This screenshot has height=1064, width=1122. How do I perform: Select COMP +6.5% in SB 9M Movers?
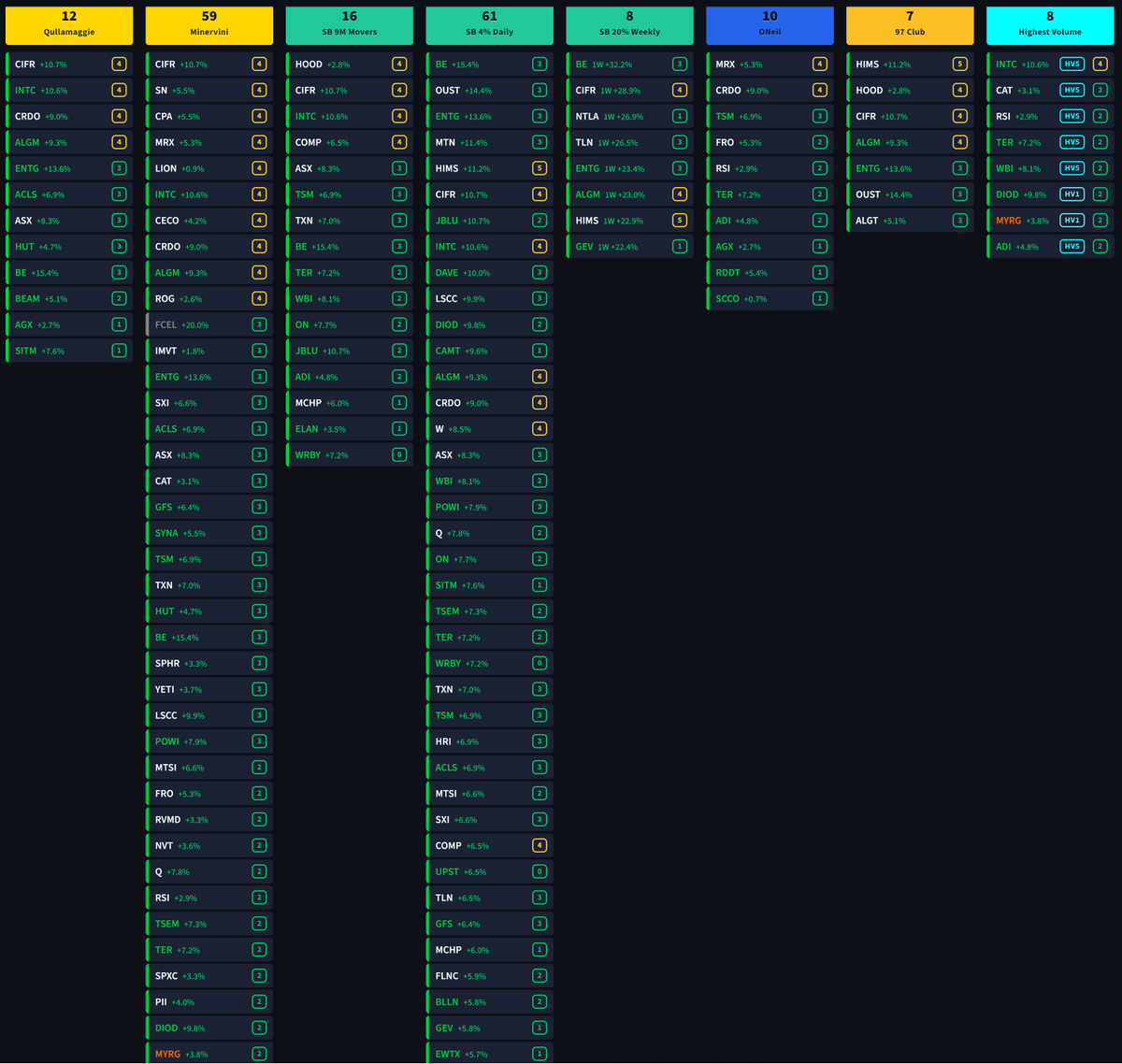(x=350, y=143)
